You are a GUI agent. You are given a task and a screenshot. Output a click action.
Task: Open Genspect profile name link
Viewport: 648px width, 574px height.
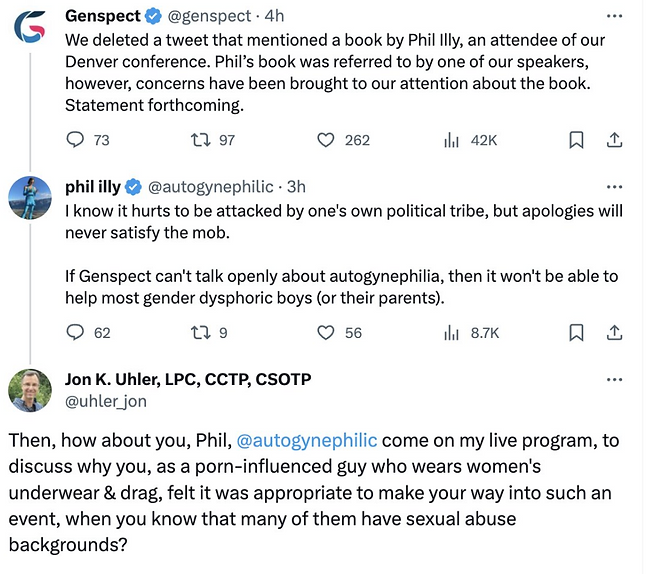(x=102, y=17)
